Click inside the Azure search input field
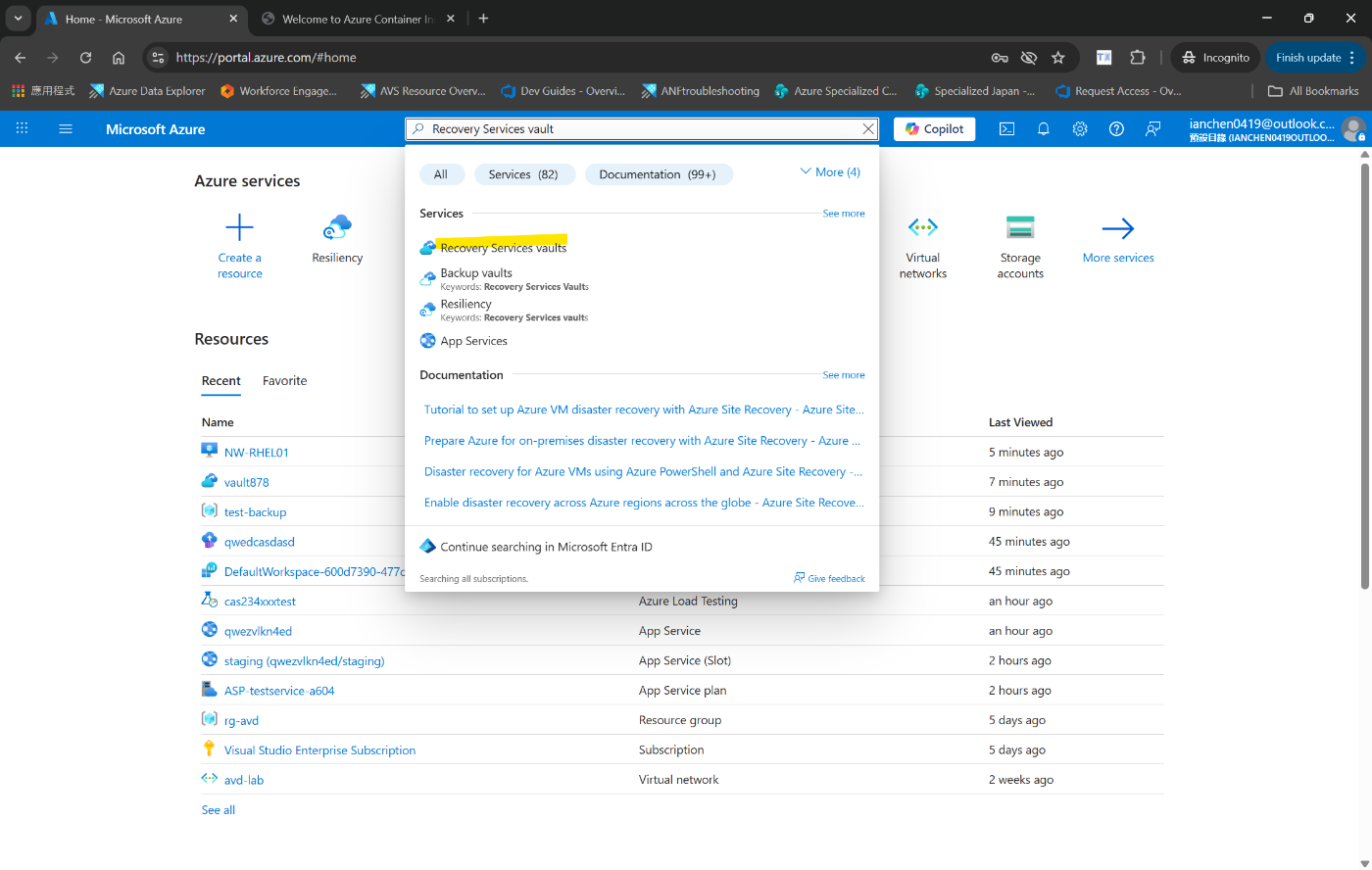 pyautogui.click(x=644, y=128)
